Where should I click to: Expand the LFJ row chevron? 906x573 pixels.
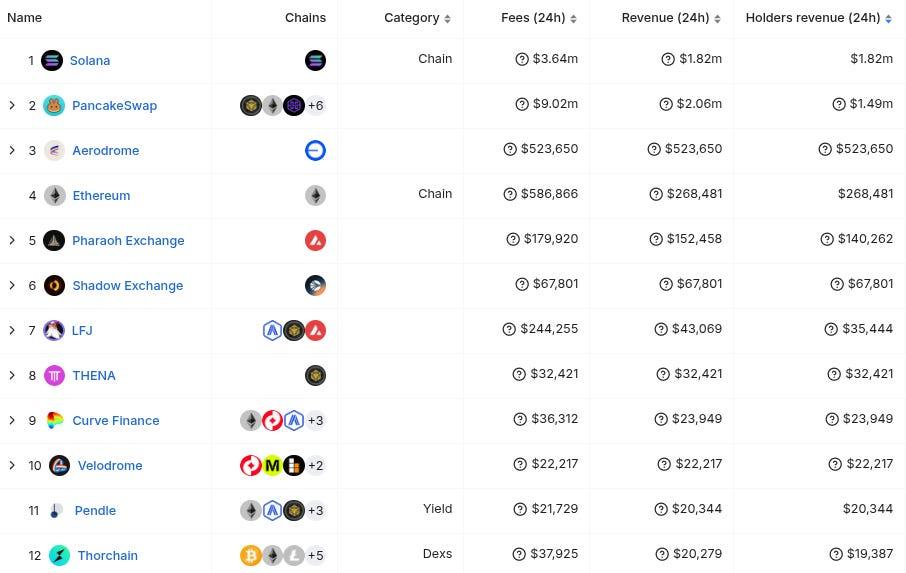(12, 330)
